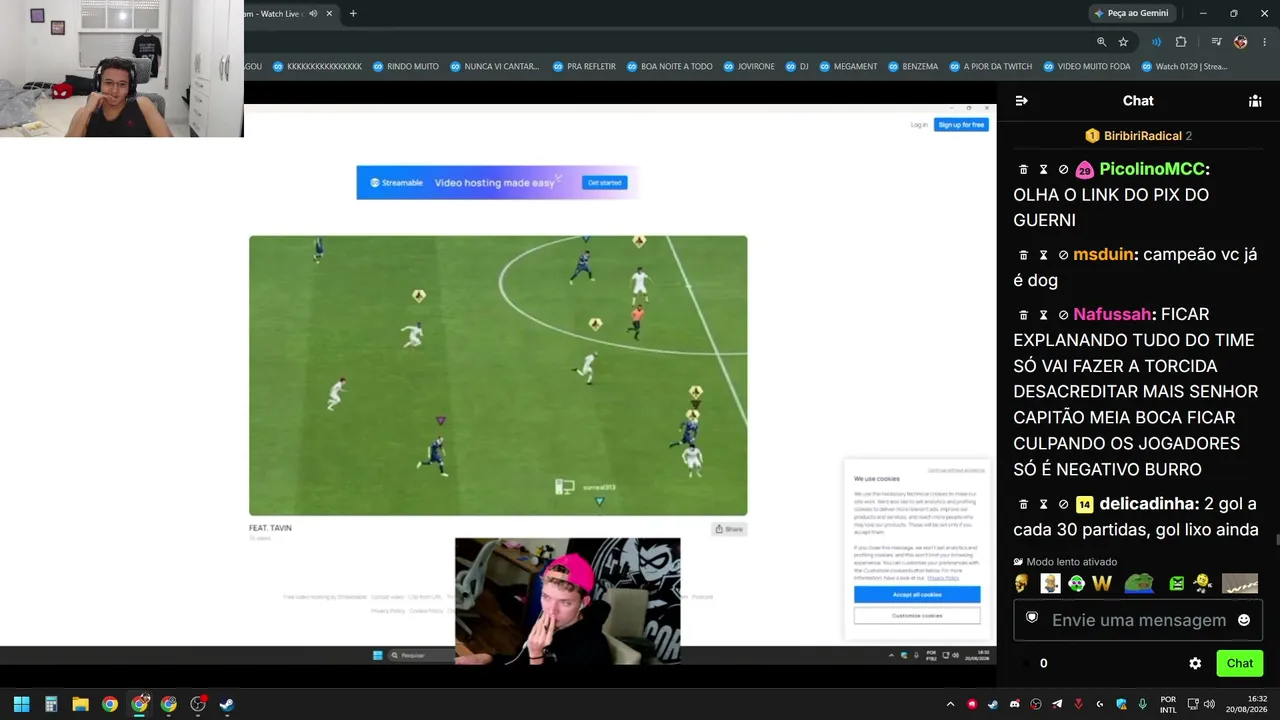
Task: Delete Nafussah's message with the trash icon
Action: pyautogui.click(x=1023, y=315)
